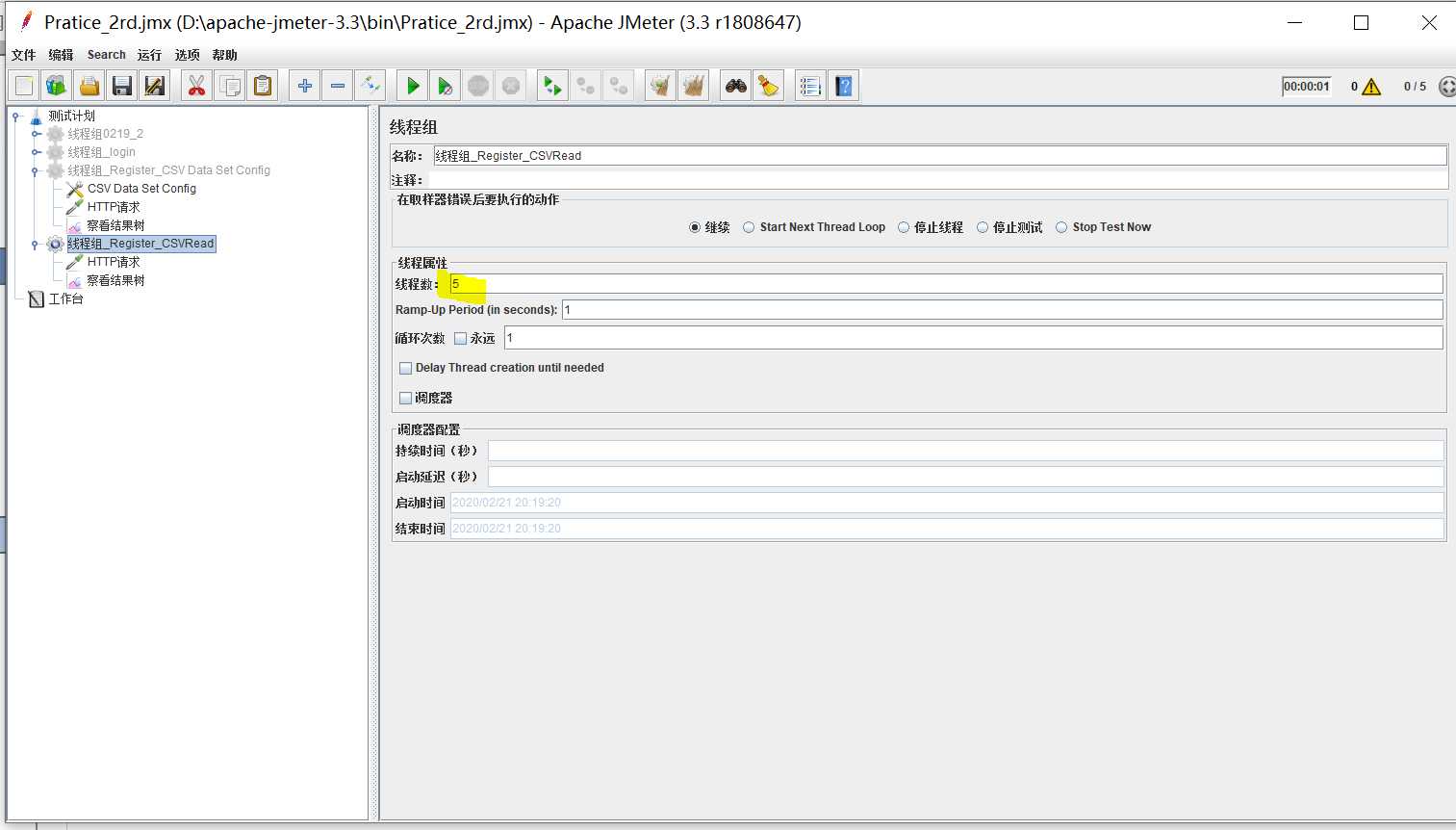This screenshot has width=1456, height=830.
Task: Expand all tree nodes with plus icon
Action: [305, 86]
